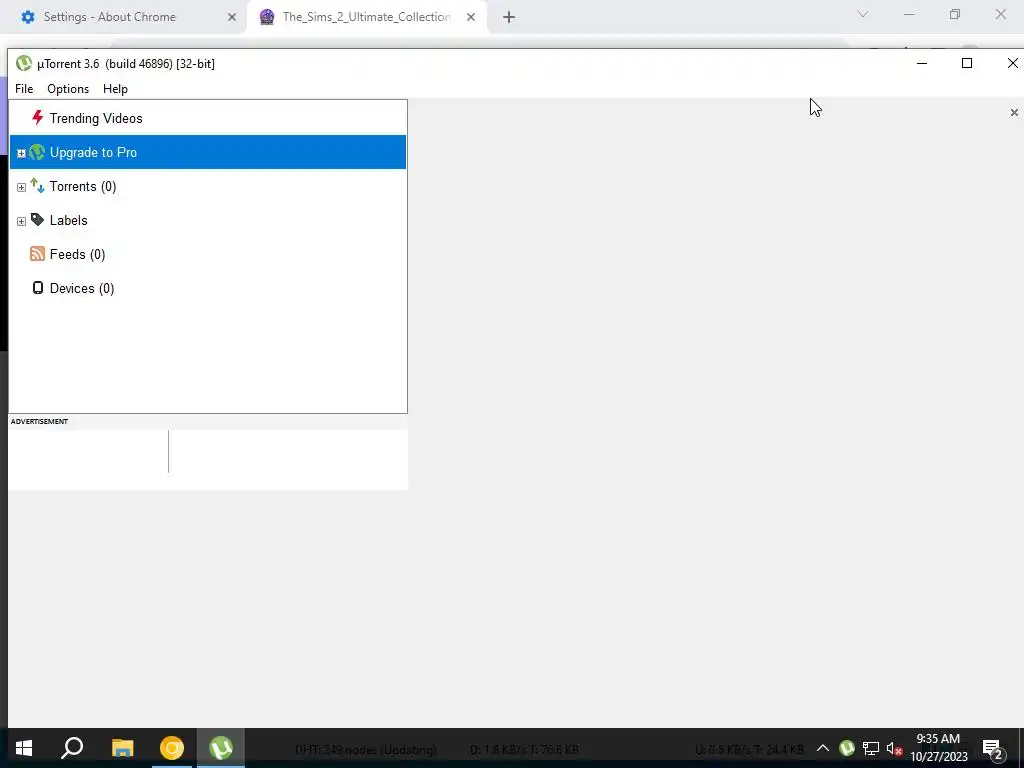
Task: Click the red lightning Trending Videos icon
Action: [37, 118]
